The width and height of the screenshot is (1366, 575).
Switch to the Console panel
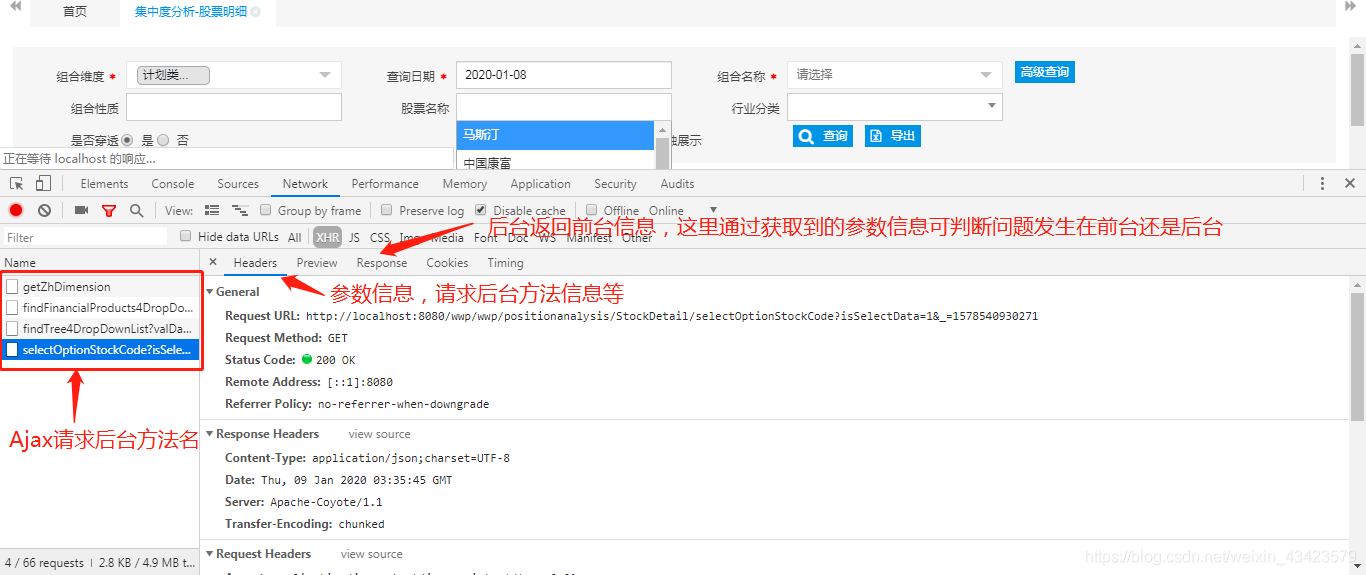(x=173, y=184)
